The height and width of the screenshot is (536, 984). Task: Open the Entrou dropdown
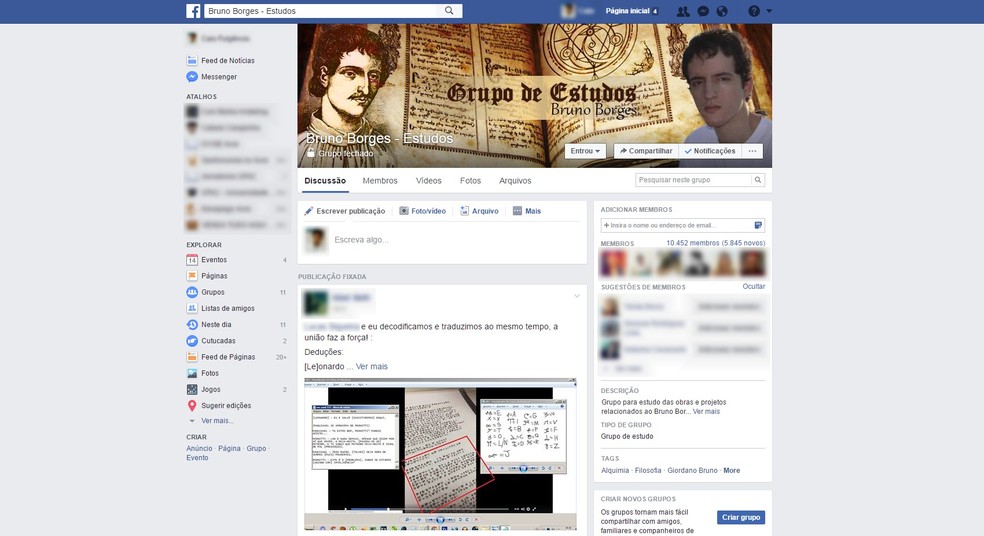(586, 151)
